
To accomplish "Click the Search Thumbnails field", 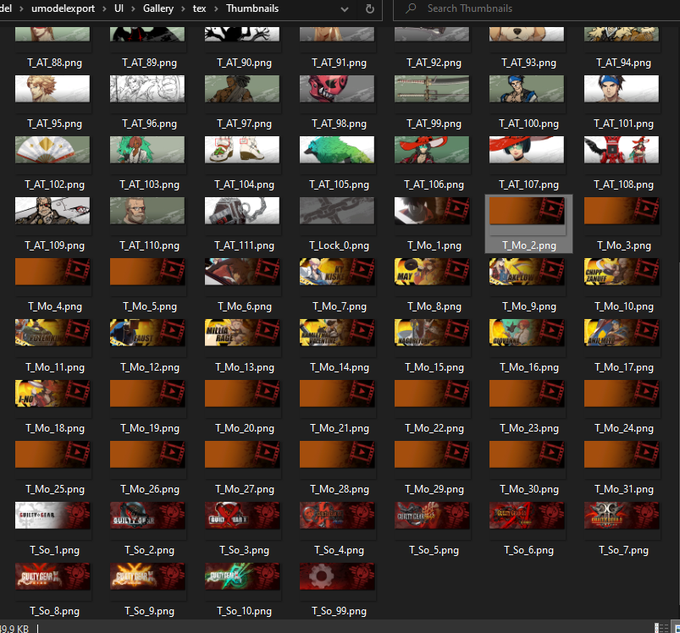I will (536, 9).
